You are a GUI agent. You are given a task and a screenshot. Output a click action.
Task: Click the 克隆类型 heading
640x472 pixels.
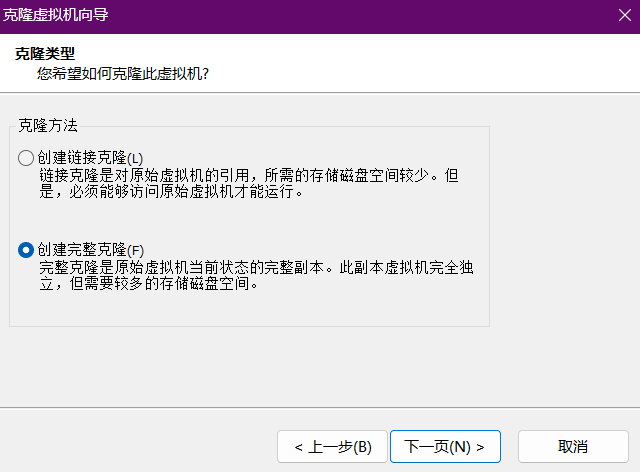(45, 53)
